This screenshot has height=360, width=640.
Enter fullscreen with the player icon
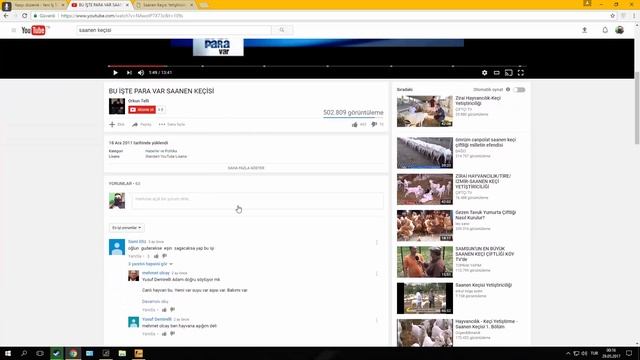click(x=521, y=73)
